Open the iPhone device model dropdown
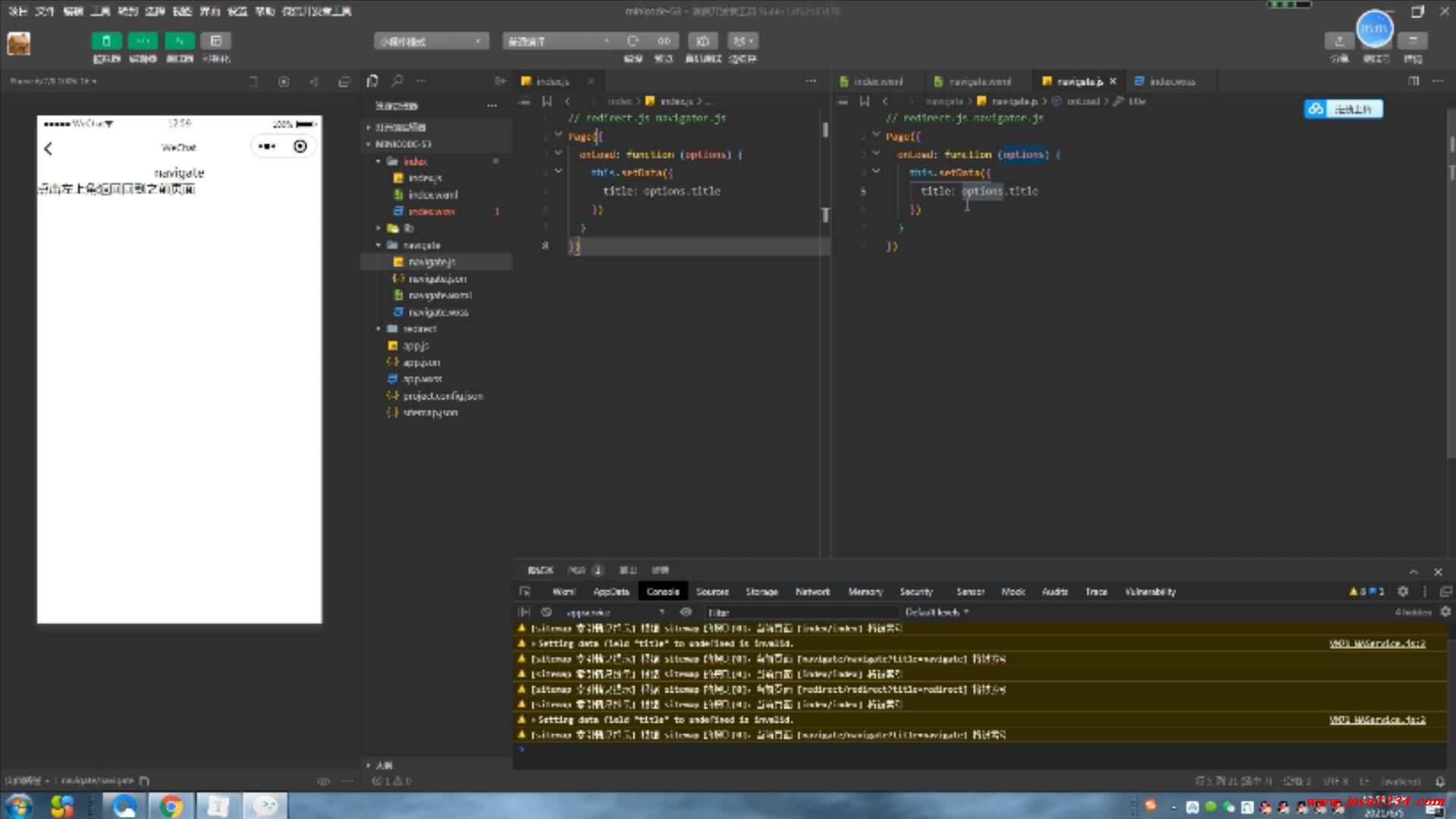The width and height of the screenshot is (1456, 819). click(53, 81)
